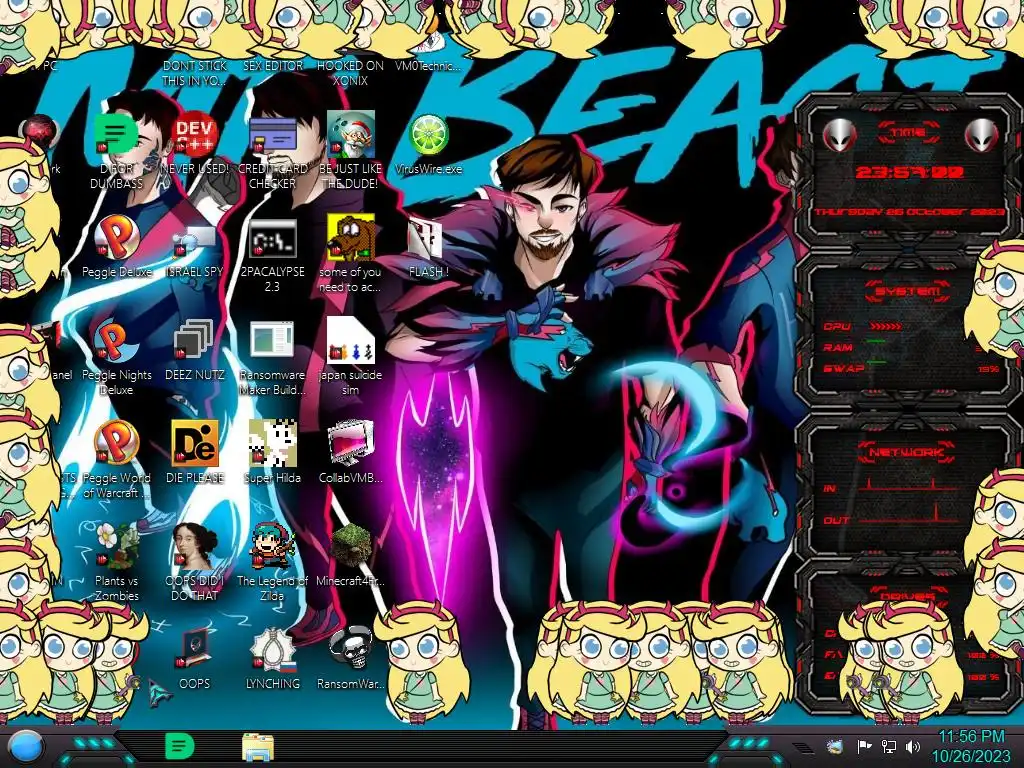Open the CREDIT CARD CHECKER shortcut
This screenshot has height=768, width=1024.
pyautogui.click(x=272, y=135)
